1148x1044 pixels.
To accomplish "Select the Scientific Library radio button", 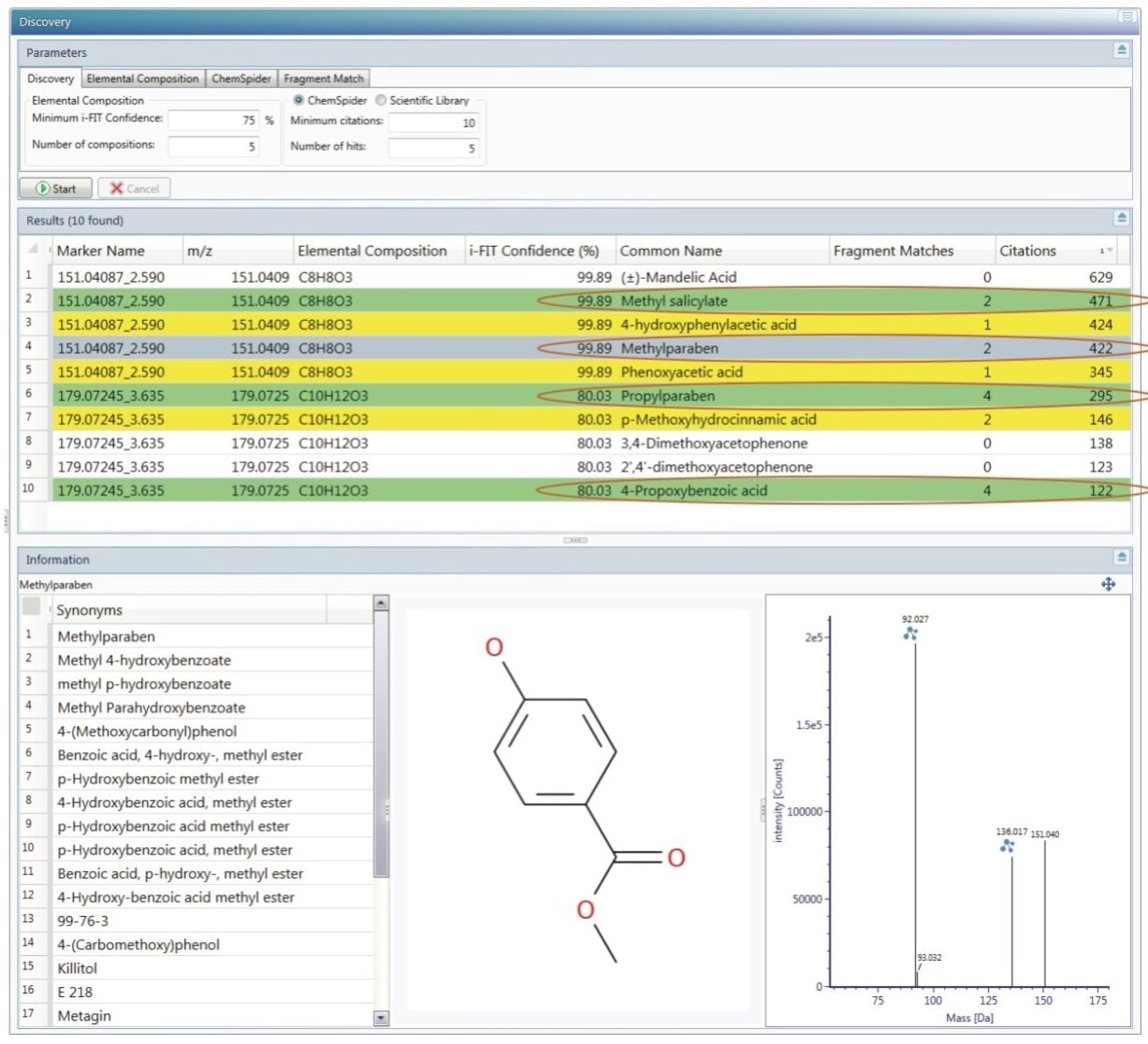I will [381, 100].
